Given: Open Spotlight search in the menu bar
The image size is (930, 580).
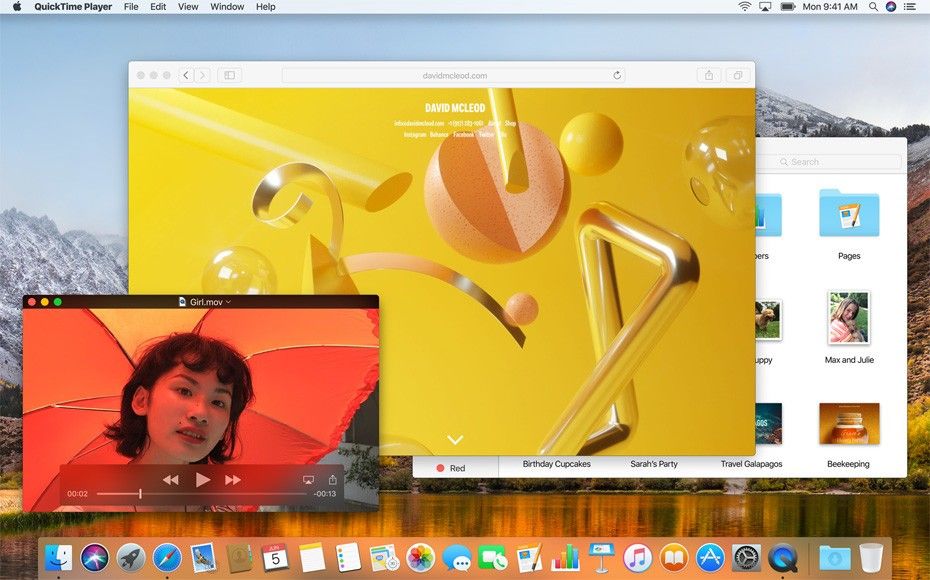Looking at the screenshot, I should 873,7.
